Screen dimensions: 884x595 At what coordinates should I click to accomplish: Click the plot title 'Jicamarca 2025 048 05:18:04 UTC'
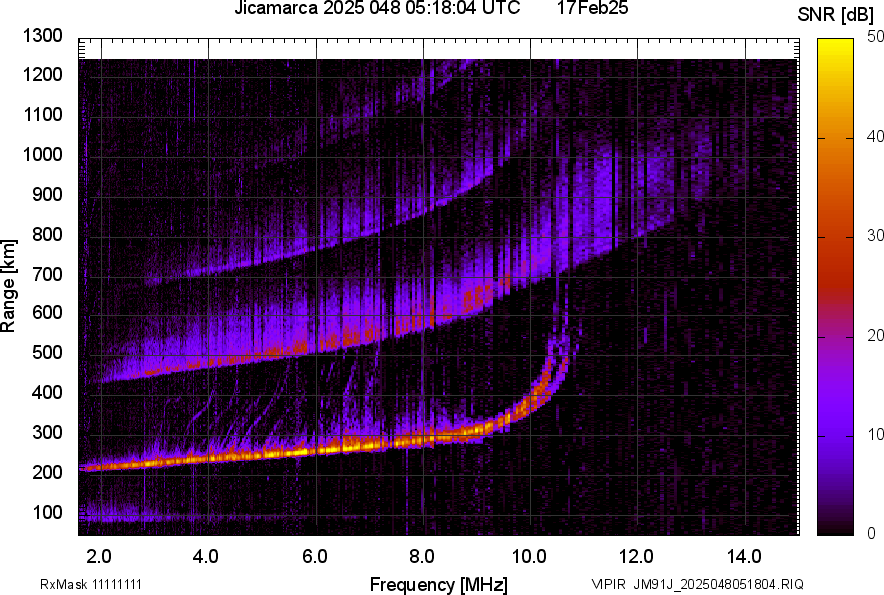click(377, 10)
